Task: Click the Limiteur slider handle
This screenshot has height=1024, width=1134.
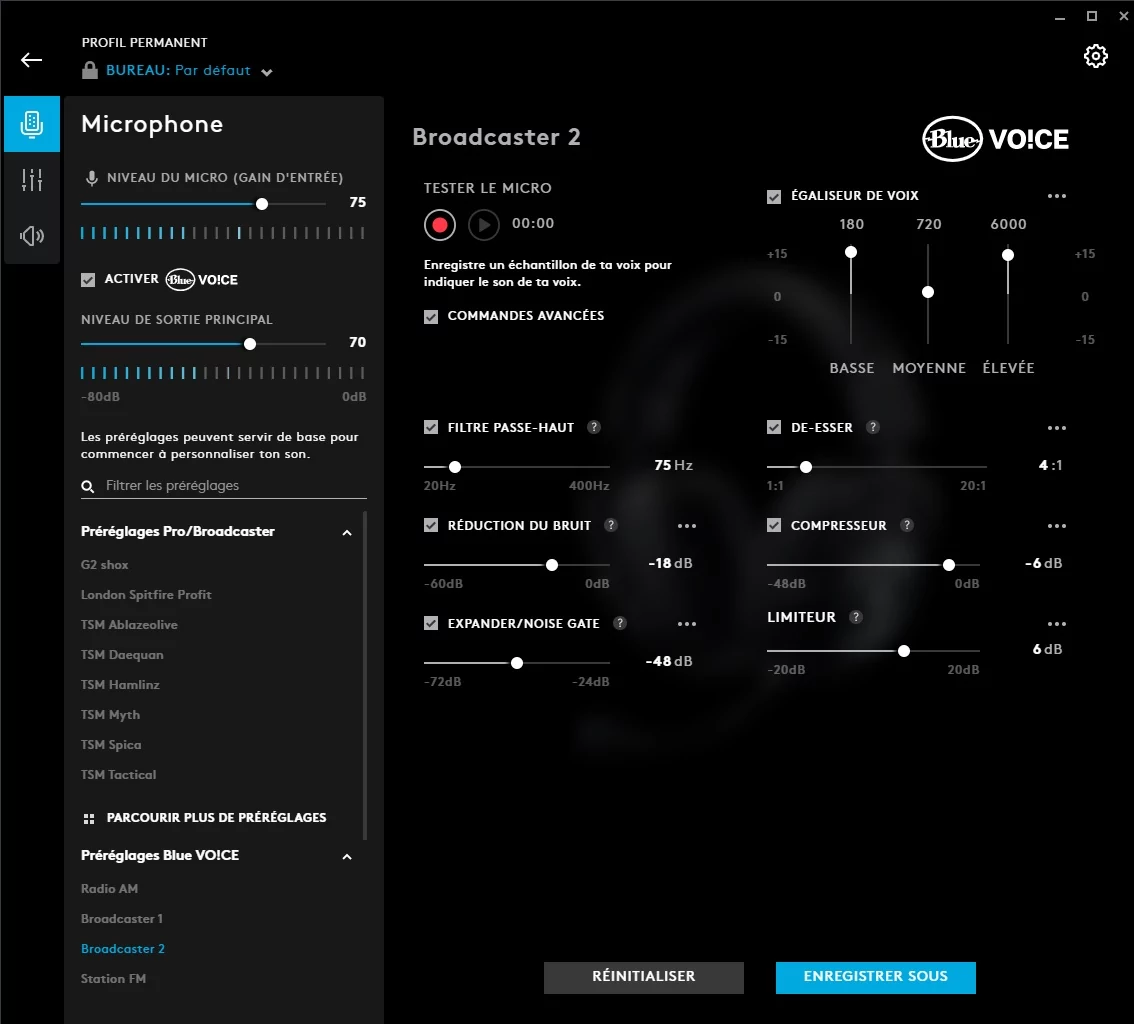Action: [x=904, y=652]
